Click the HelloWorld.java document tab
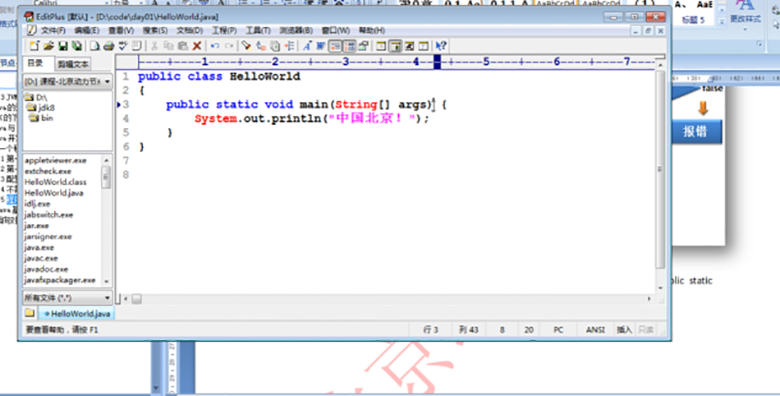 click(x=77, y=313)
